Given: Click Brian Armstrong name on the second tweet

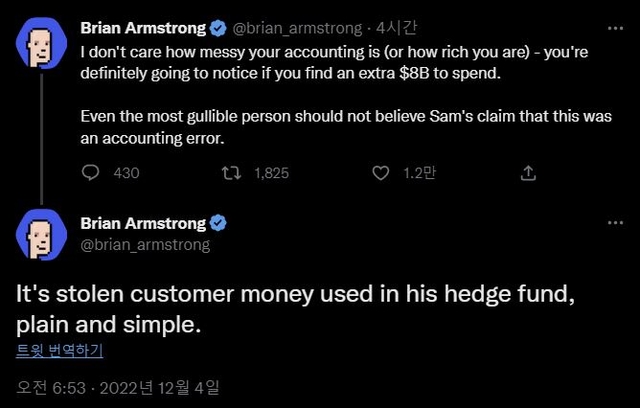Looking at the screenshot, I should [x=141, y=224].
